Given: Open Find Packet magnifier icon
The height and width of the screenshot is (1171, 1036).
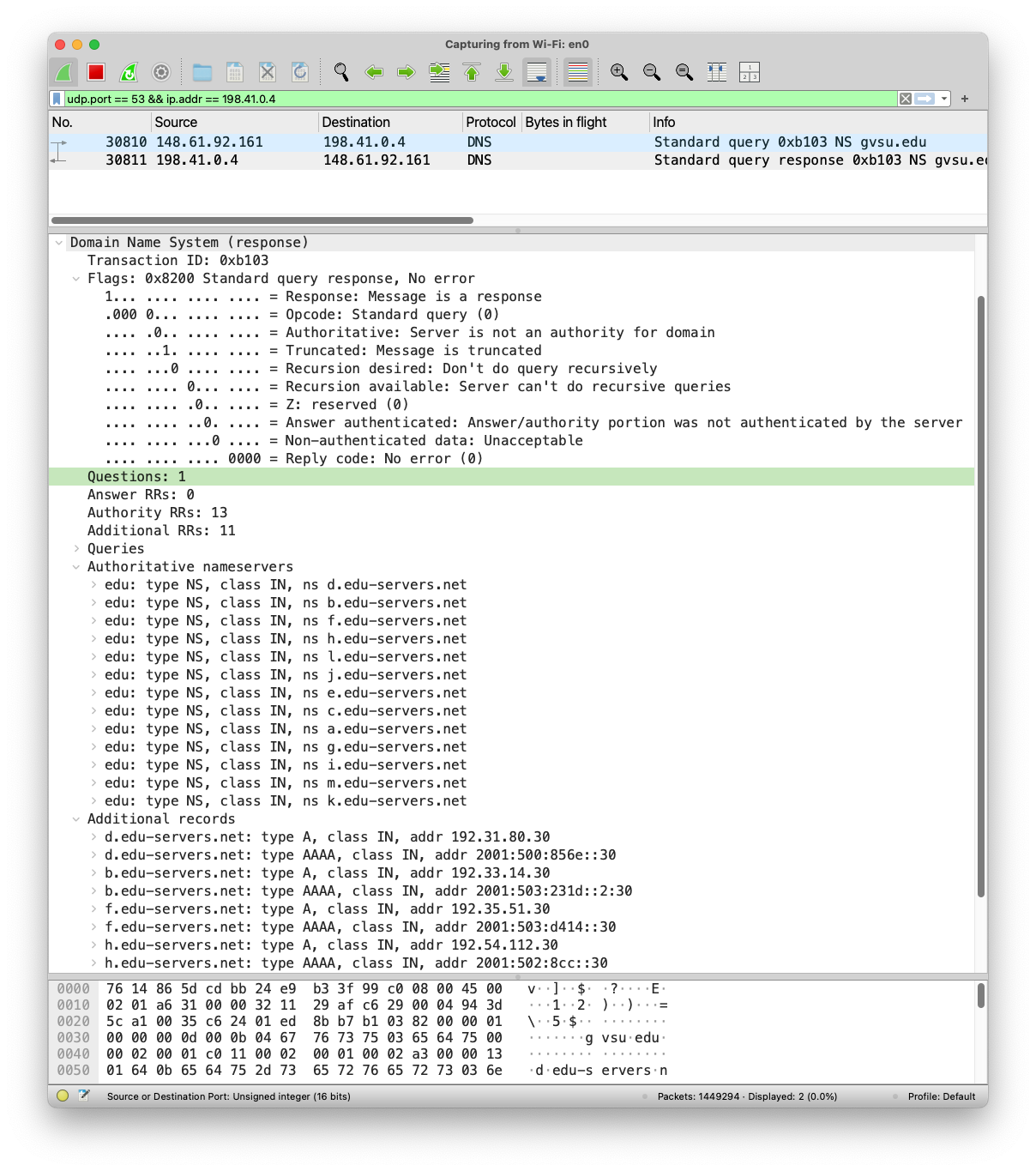Looking at the screenshot, I should tap(341, 72).
